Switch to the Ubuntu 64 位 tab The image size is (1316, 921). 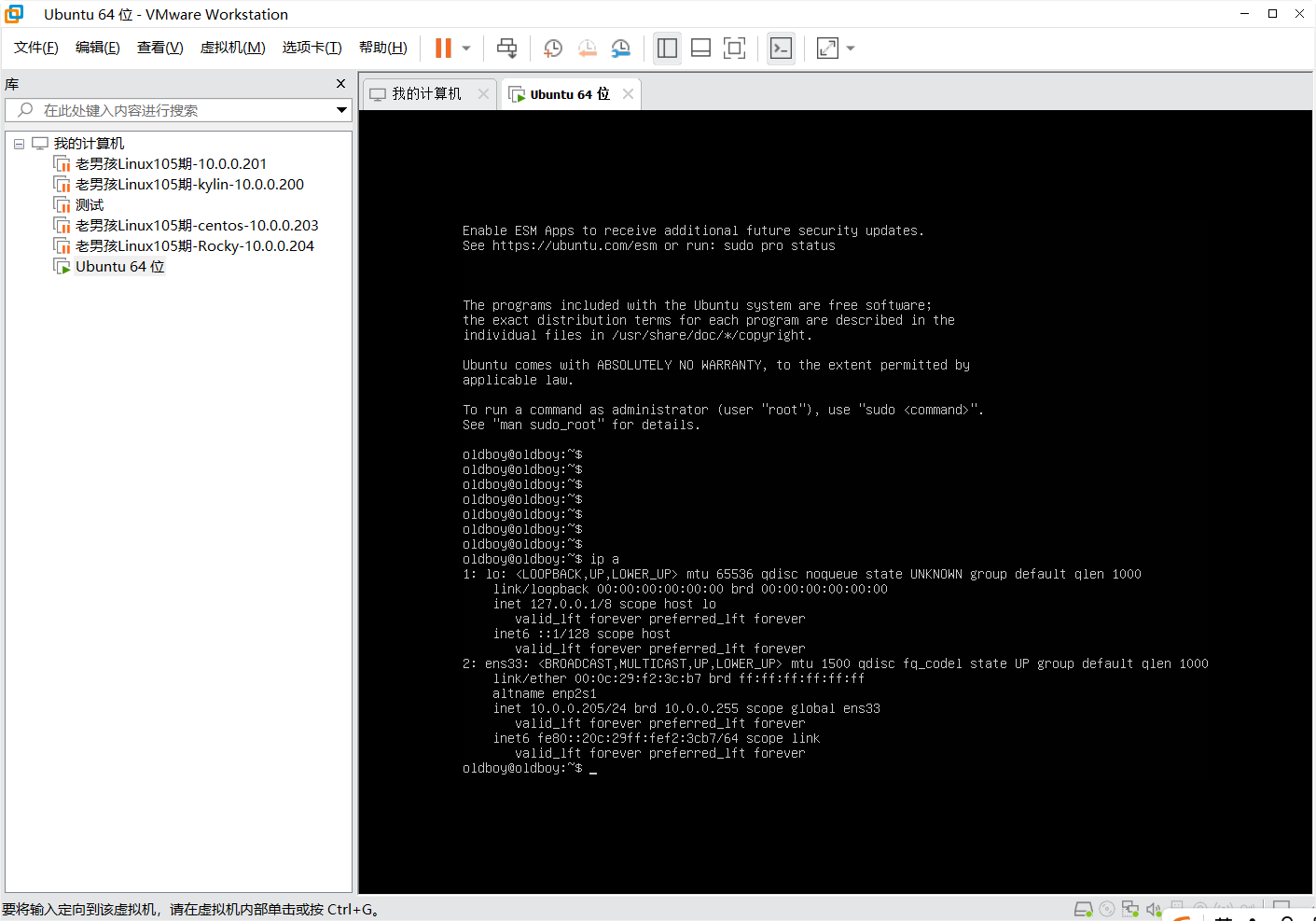(x=570, y=94)
